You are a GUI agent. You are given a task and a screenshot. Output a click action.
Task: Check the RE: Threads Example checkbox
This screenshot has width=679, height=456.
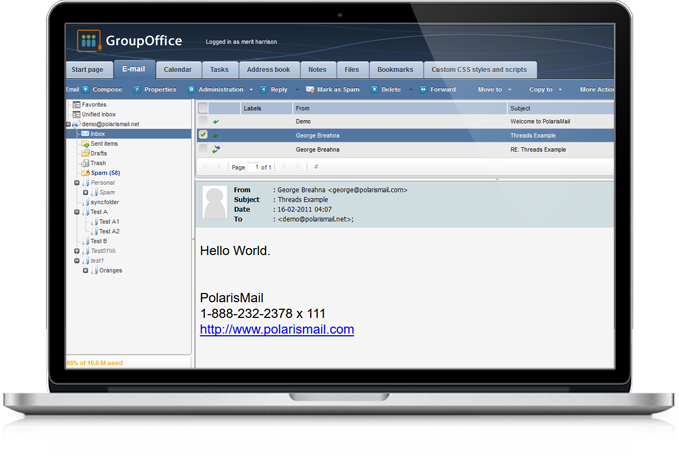pyautogui.click(x=203, y=149)
